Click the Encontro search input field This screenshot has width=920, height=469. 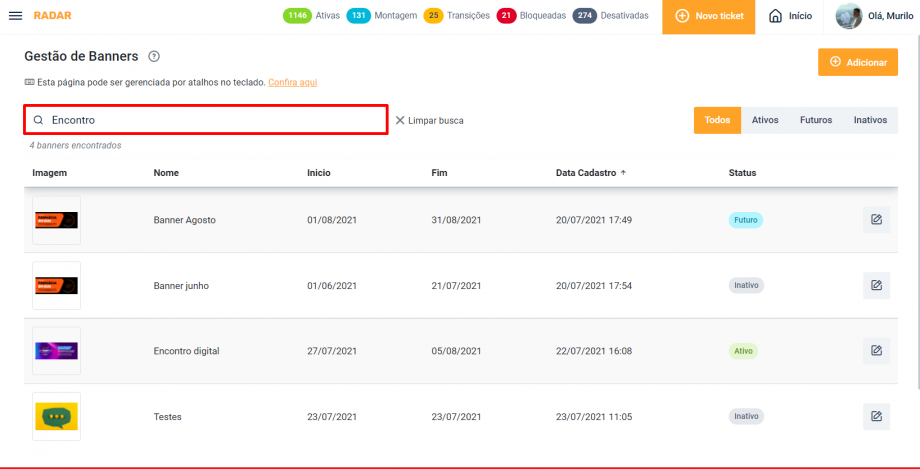tap(215, 120)
